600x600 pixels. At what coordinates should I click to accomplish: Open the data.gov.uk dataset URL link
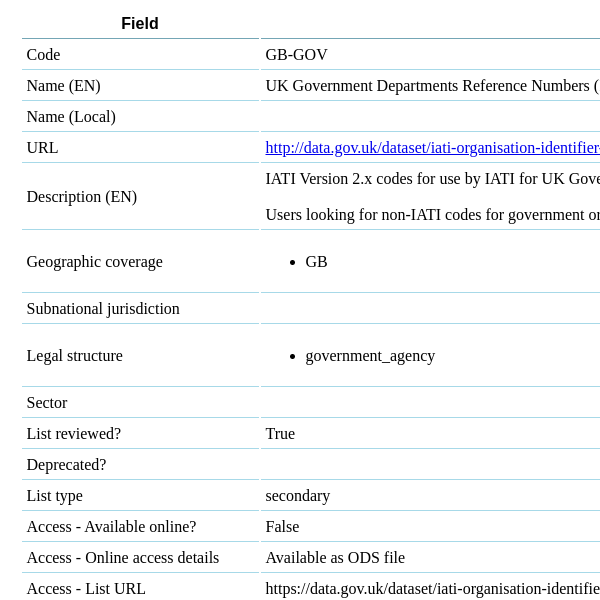point(432,148)
